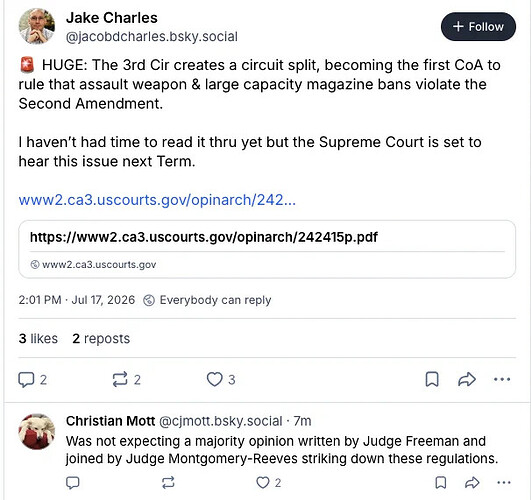Repost the main post
The height and width of the screenshot is (500, 531).
click(x=126, y=379)
